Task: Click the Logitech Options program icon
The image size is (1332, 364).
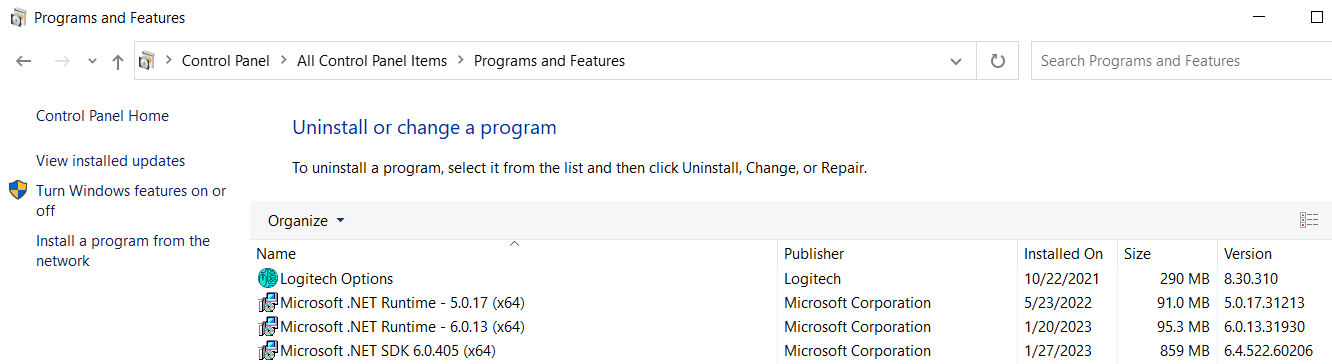Action: coord(267,278)
